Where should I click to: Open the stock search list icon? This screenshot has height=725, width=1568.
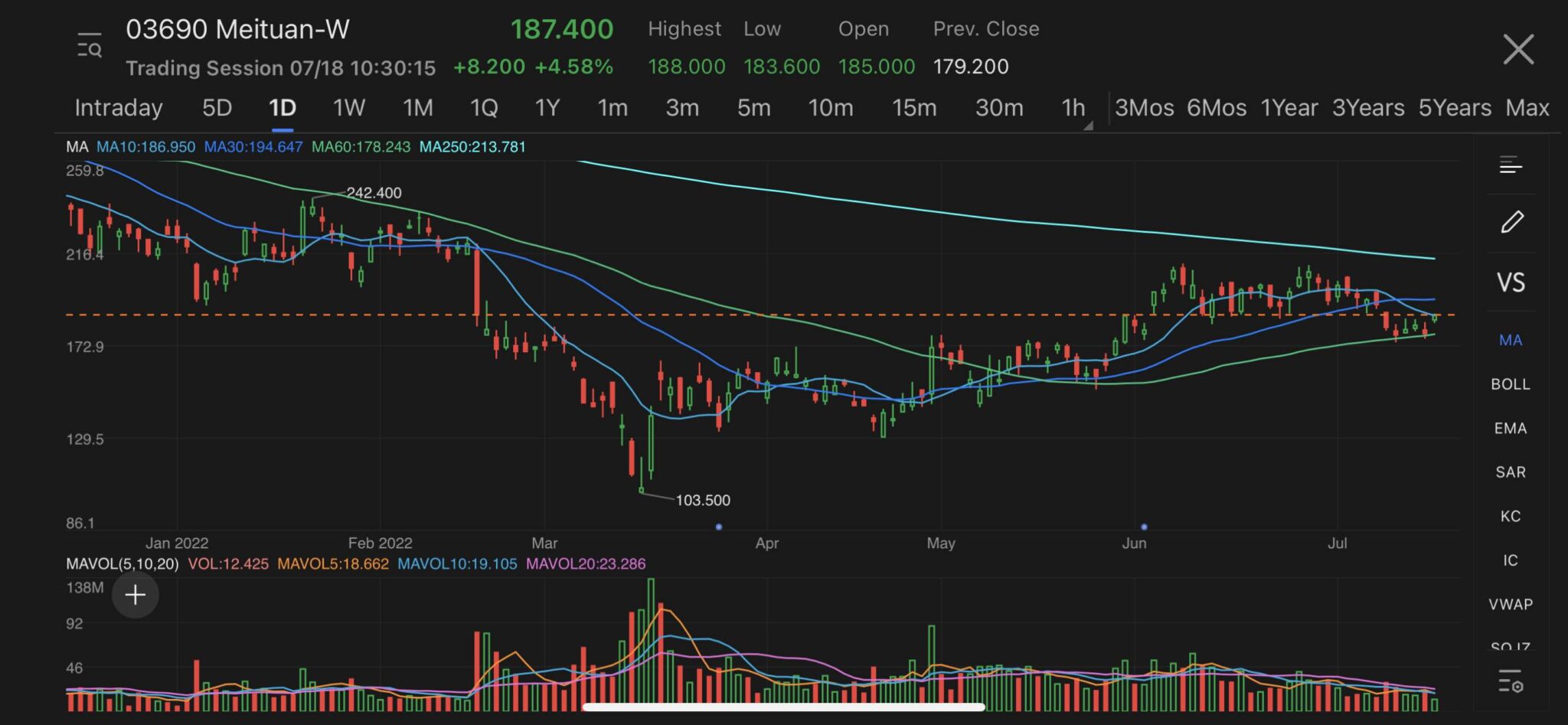[90, 46]
